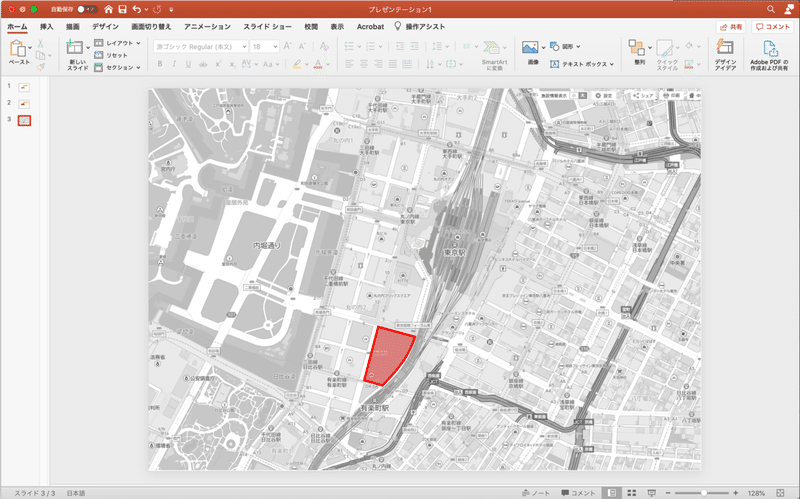Open the スライドショー tab
This screenshot has height=499, width=800.
point(267,27)
